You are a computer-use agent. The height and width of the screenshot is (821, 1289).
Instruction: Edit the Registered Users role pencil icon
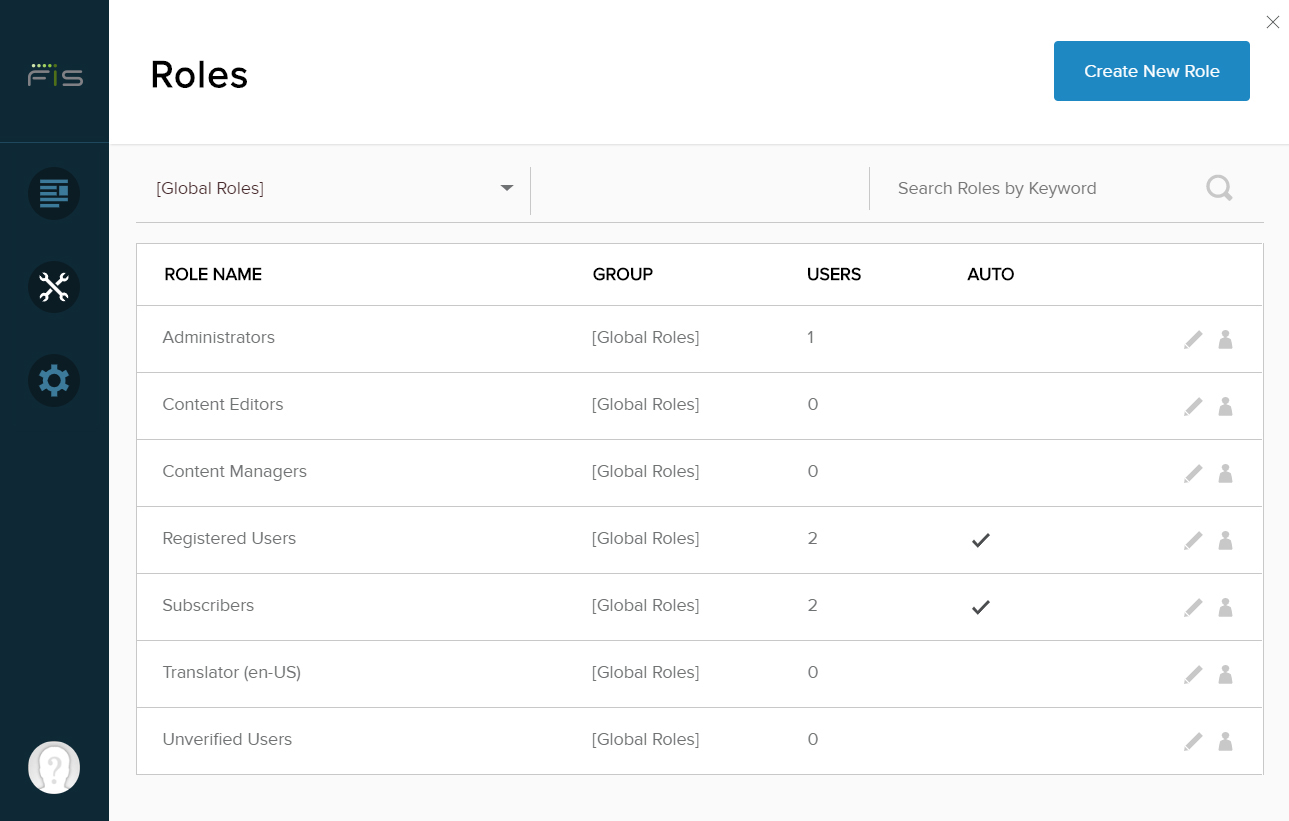pos(1193,541)
